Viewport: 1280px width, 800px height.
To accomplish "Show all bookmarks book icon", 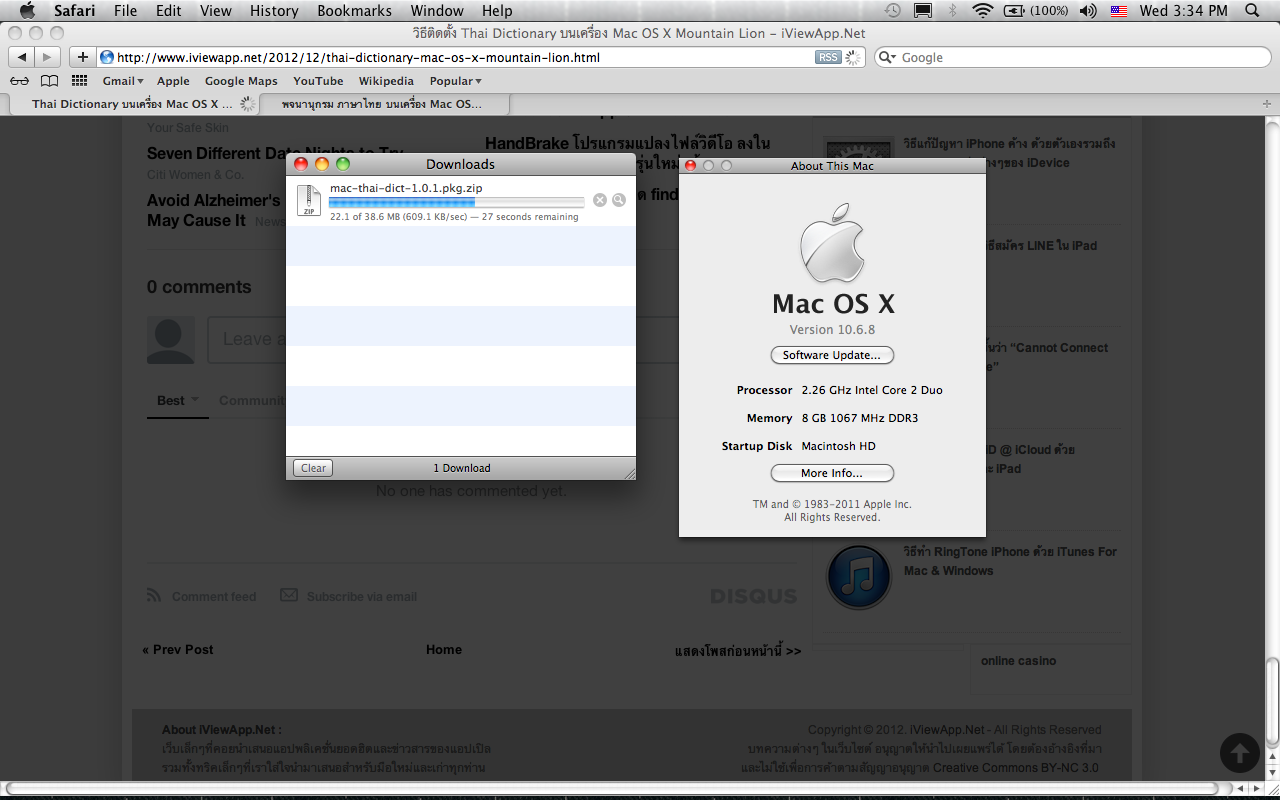I will point(49,81).
